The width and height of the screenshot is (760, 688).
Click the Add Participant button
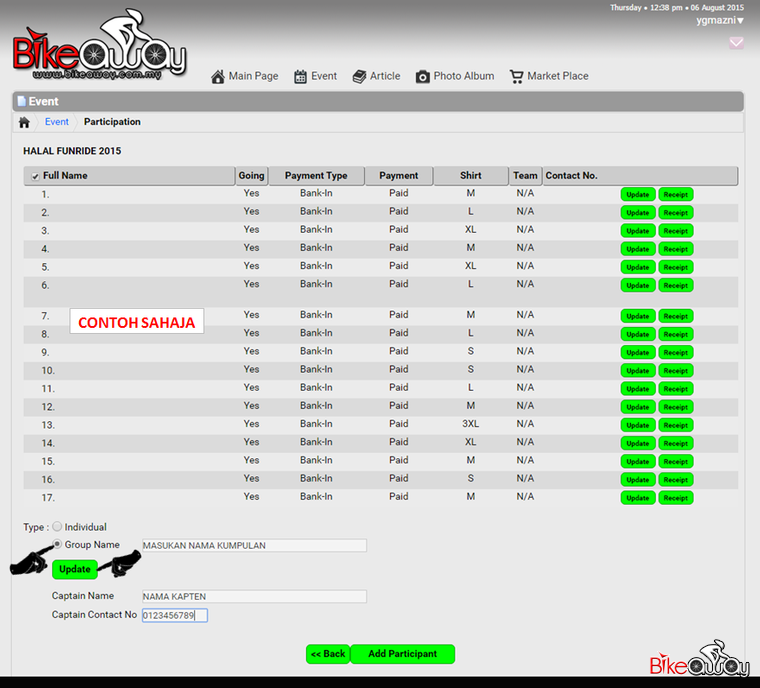click(402, 654)
